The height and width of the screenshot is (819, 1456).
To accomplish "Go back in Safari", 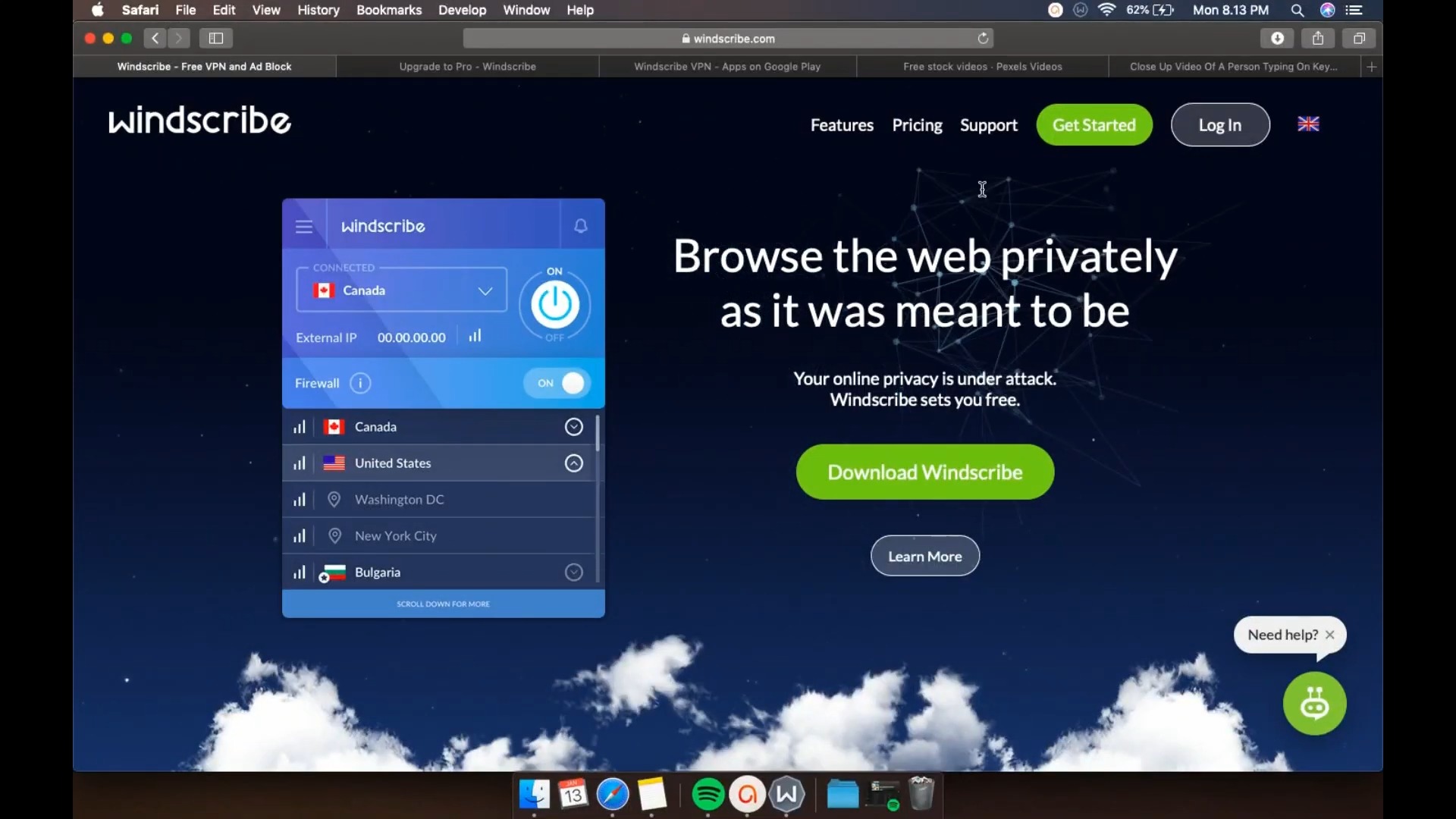I will (x=155, y=38).
